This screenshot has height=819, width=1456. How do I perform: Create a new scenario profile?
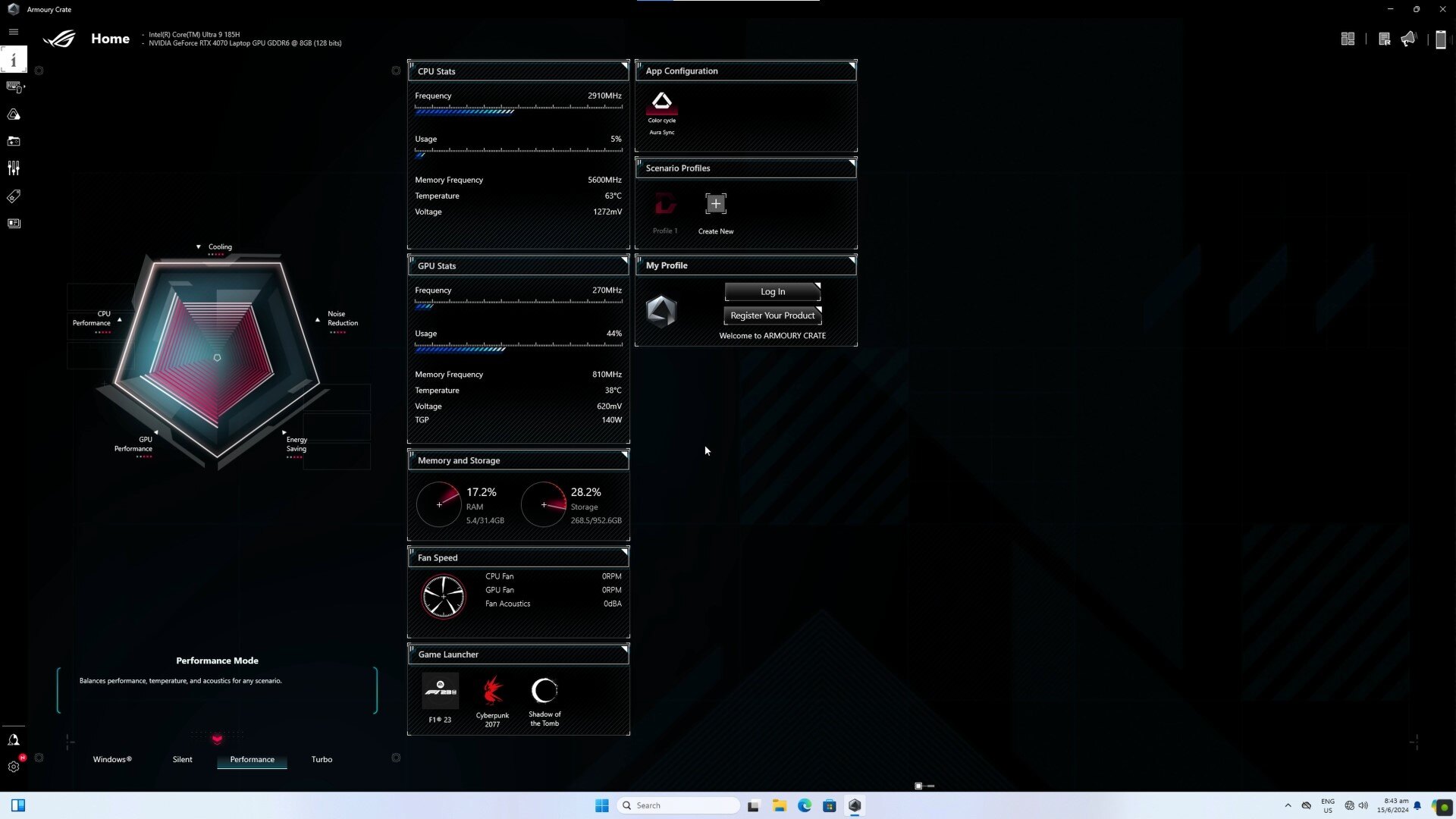point(716,204)
